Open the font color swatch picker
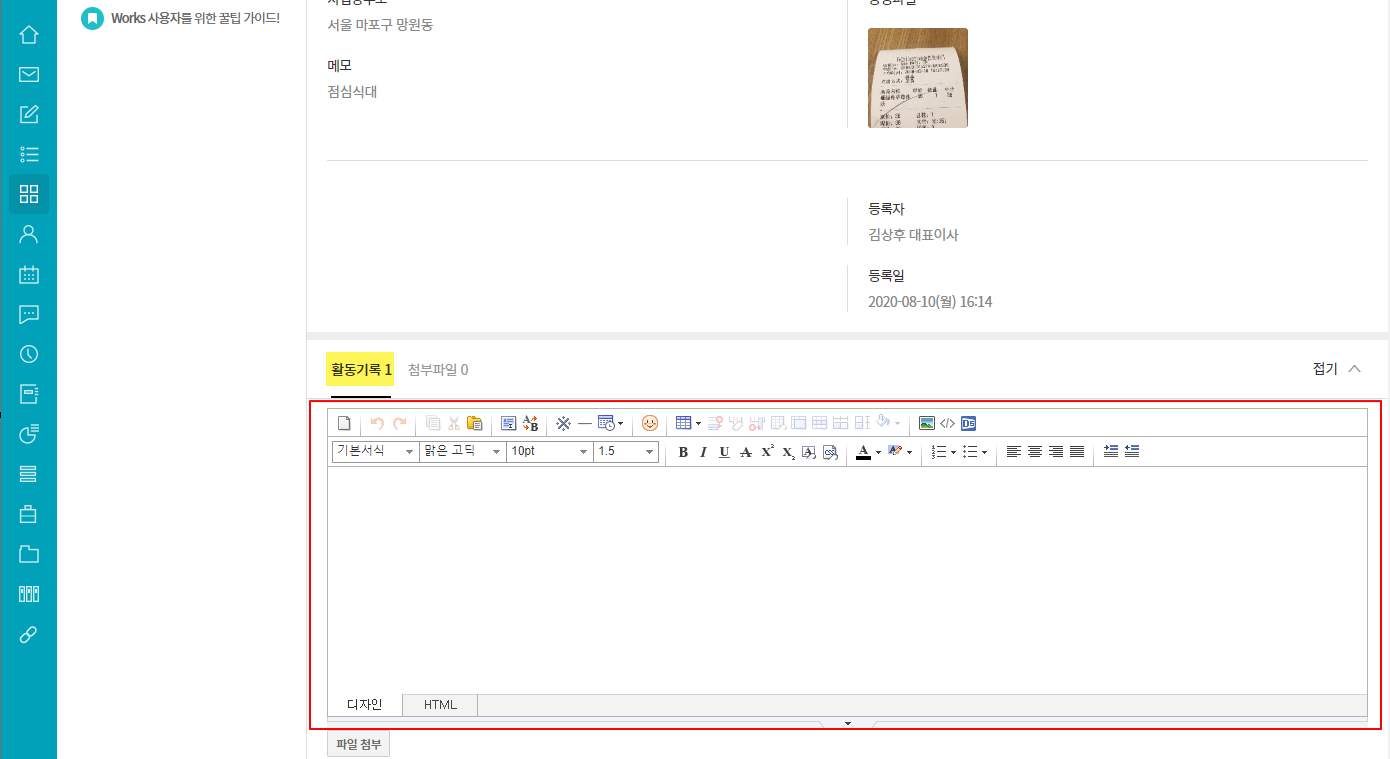The image size is (1390, 759). (x=864, y=452)
